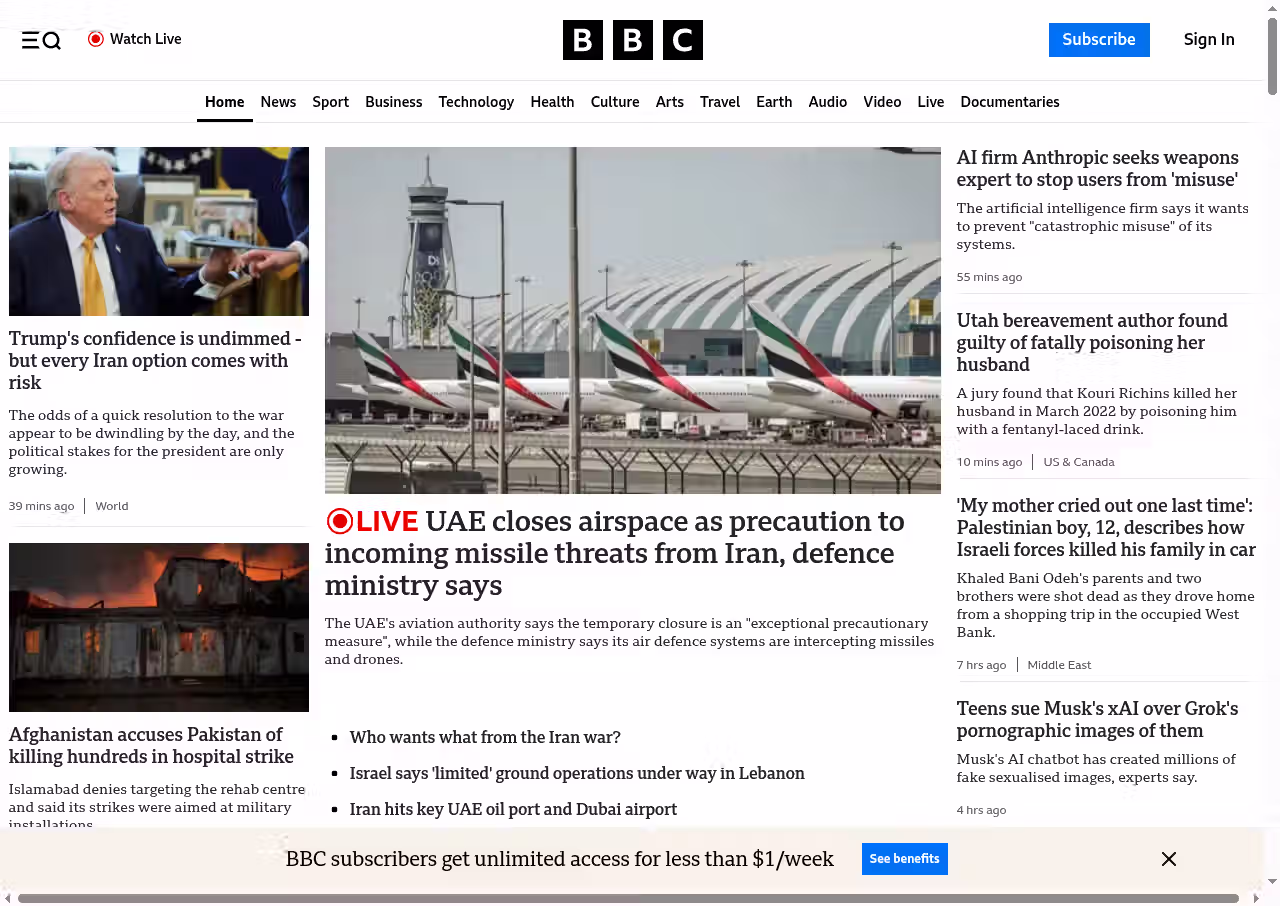
Task: Open 'Who wants what from the Iran war?'
Action: pos(485,737)
